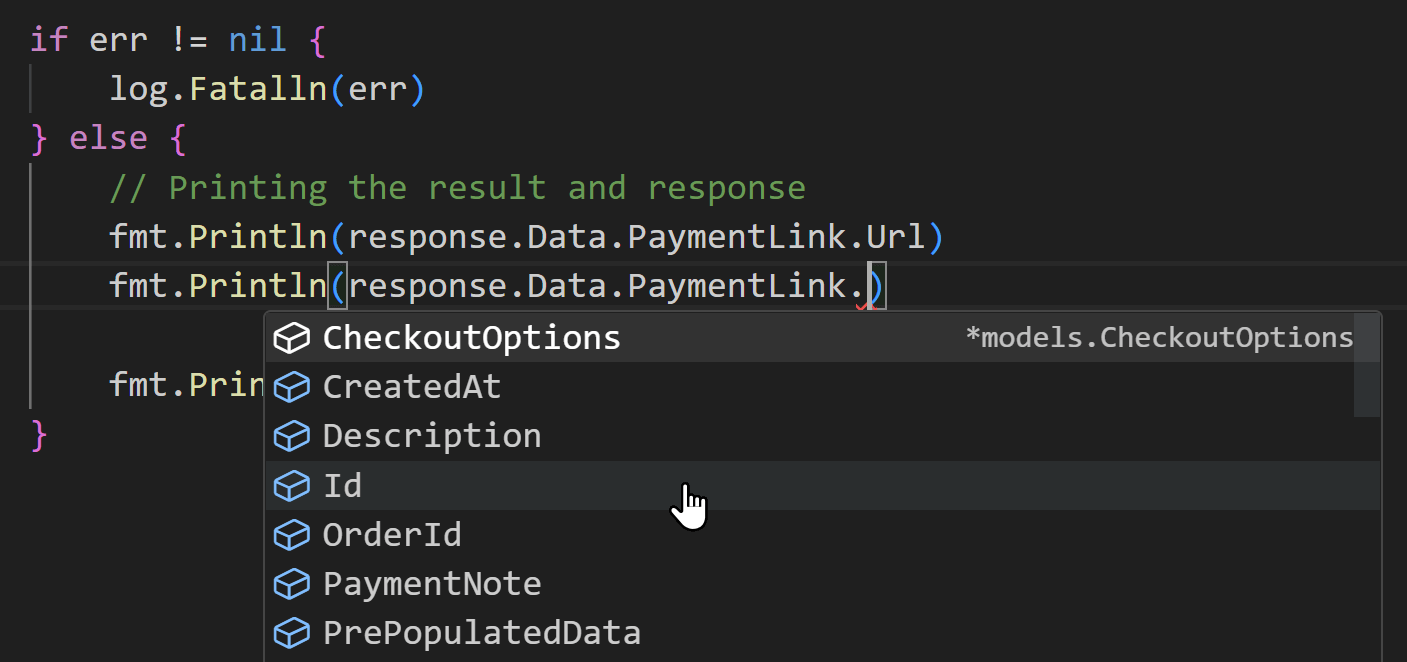The height and width of the screenshot is (662, 1407).
Task: Click the cube icon beside CheckoutOptions suggestion
Action: (x=291, y=337)
